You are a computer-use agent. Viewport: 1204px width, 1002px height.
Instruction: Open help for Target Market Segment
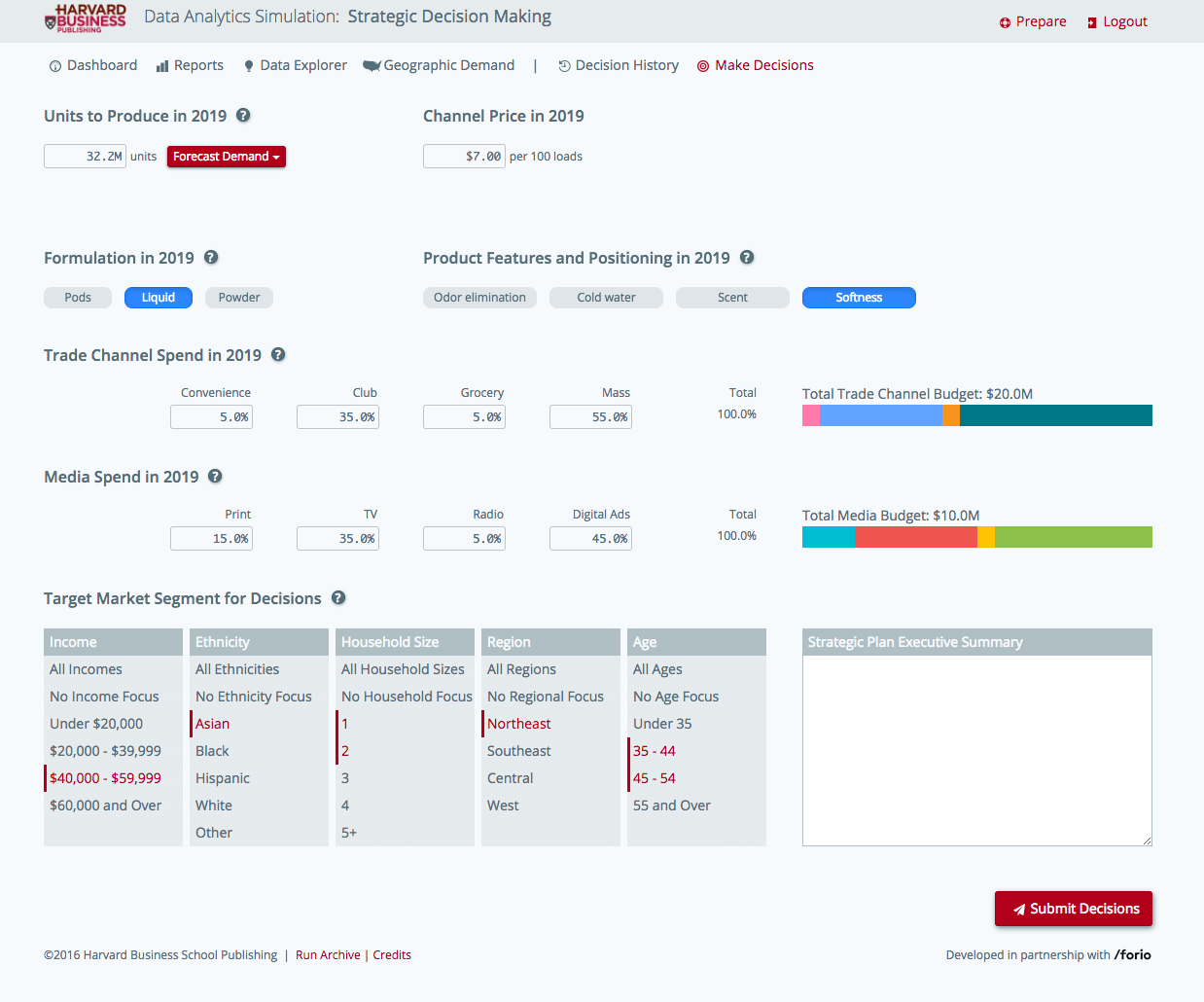coord(338,597)
